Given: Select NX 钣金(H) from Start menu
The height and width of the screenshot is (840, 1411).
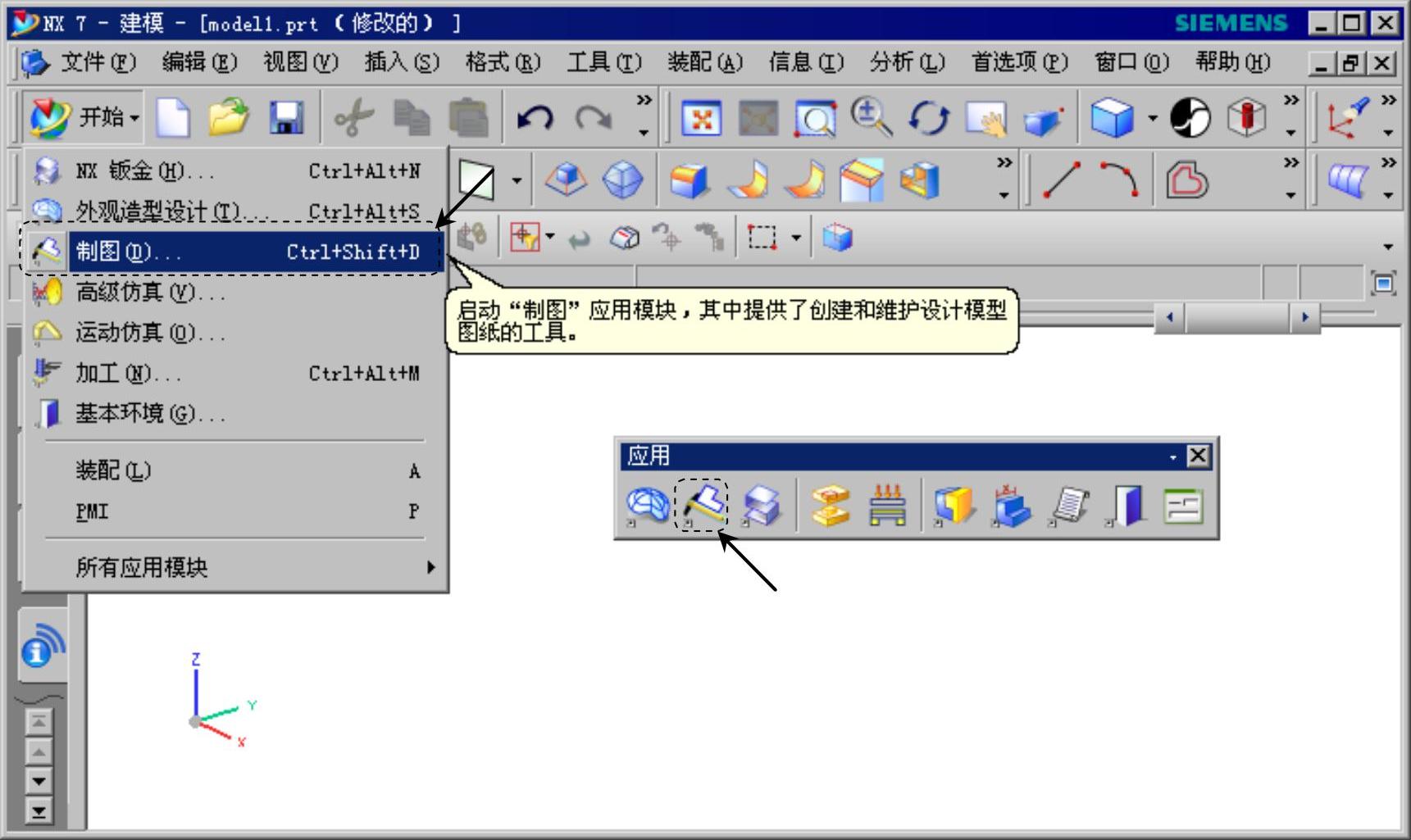Looking at the screenshot, I should 235,171.
